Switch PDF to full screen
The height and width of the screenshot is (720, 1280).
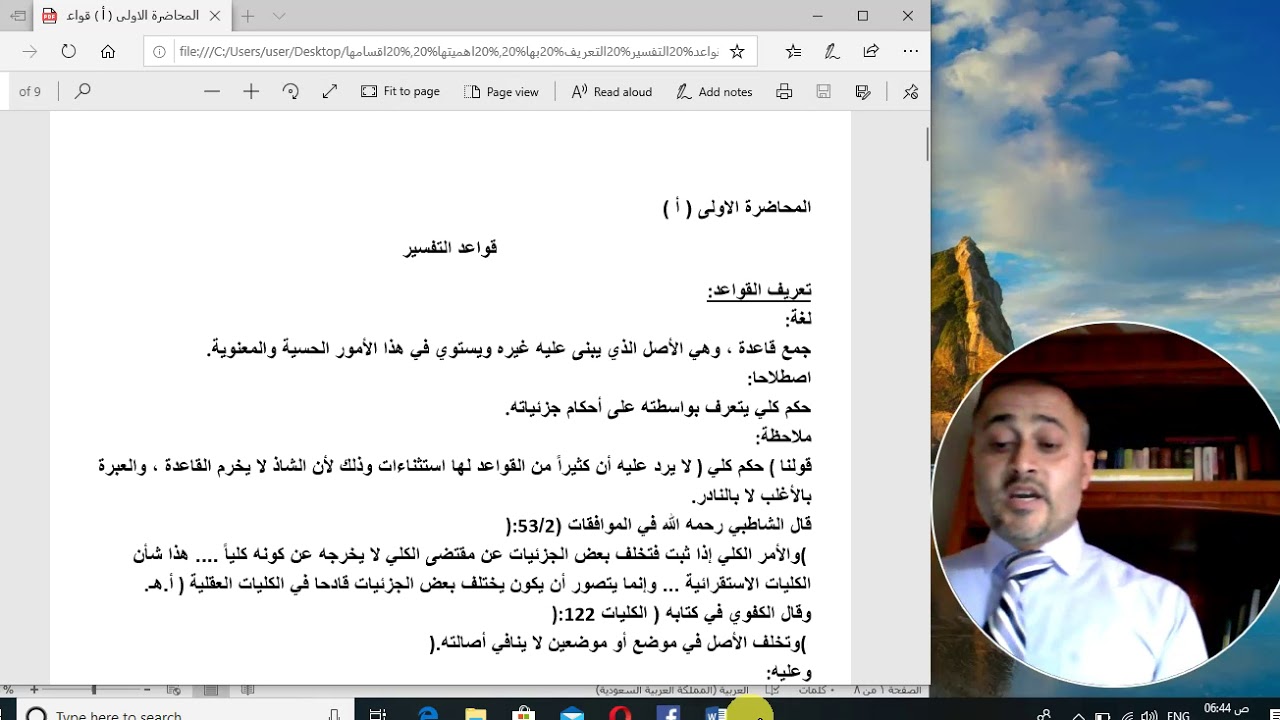[x=330, y=91]
